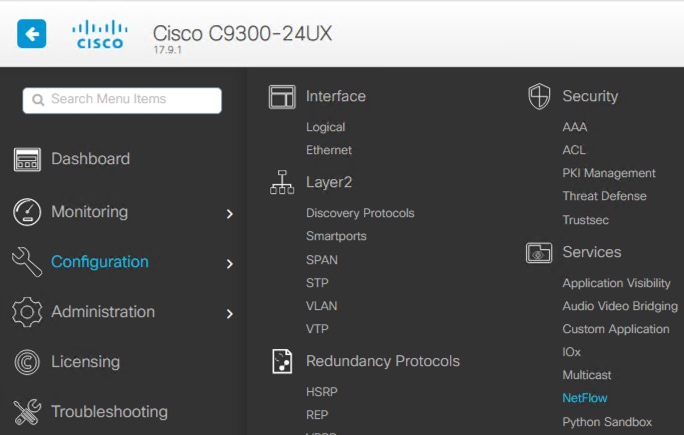The height and width of the screenshot is (435, 684).
Task: Expand the Configuration submenu chevron
Action: pos(229,264)
